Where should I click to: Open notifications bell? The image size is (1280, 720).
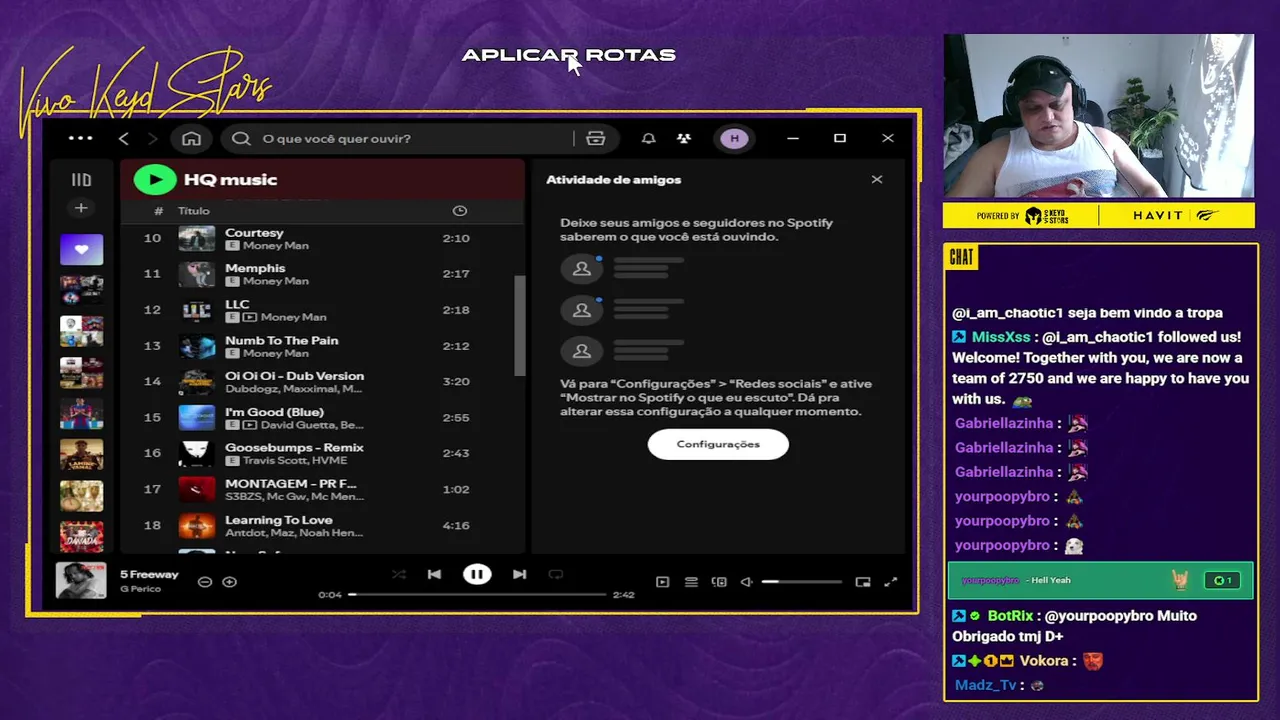(648, 138)
